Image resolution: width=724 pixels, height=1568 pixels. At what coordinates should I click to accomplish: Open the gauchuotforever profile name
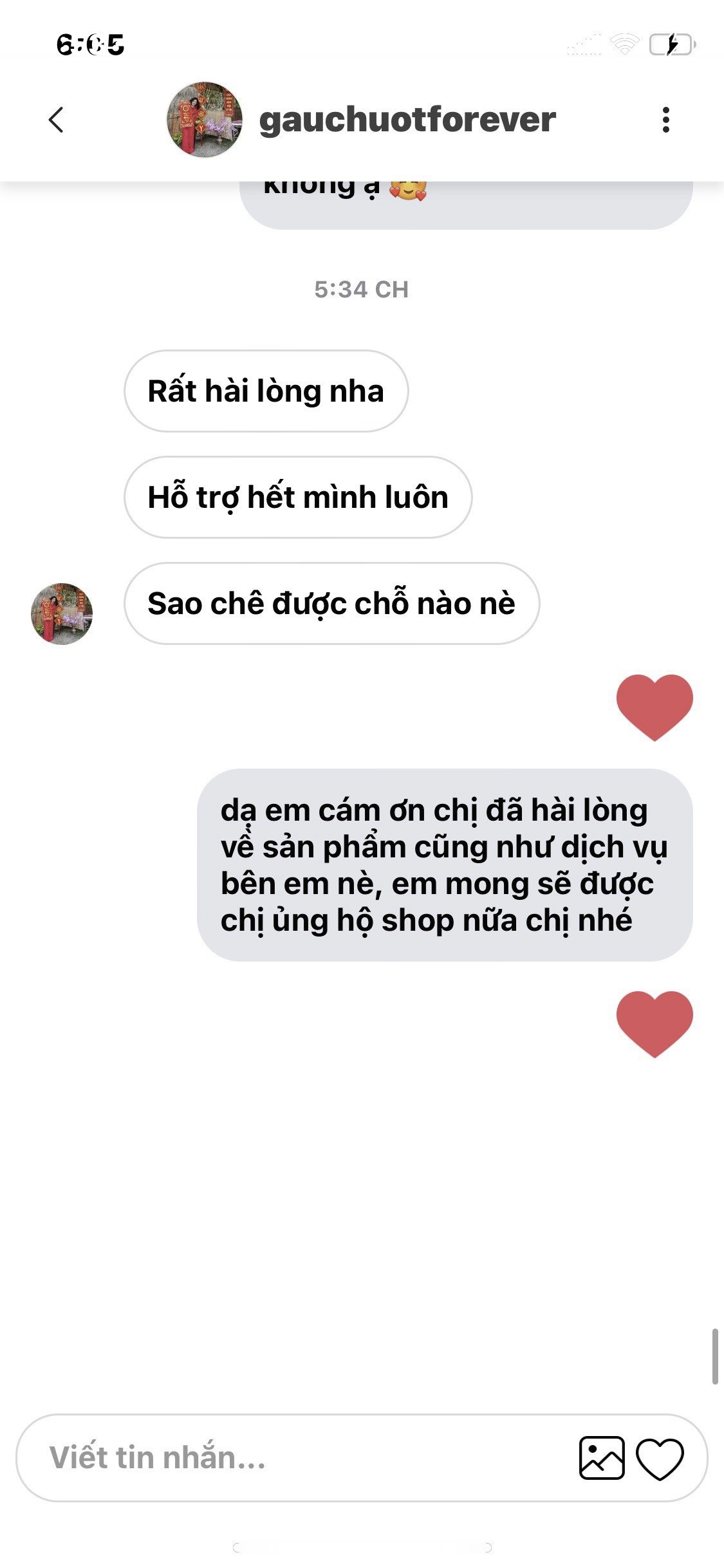pyautogui.click(x=407, y=120)
